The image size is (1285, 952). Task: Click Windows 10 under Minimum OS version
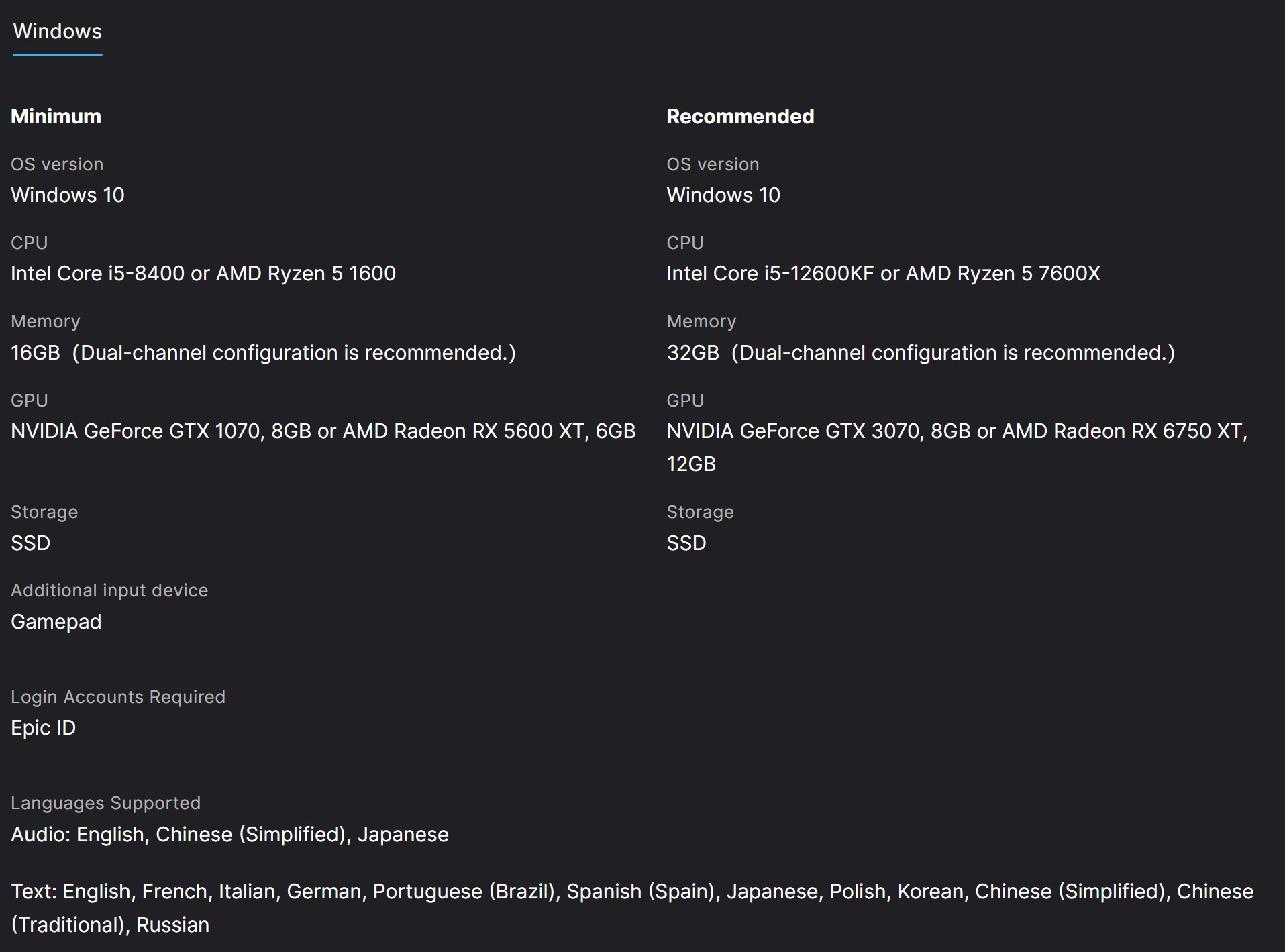point(67,195)
